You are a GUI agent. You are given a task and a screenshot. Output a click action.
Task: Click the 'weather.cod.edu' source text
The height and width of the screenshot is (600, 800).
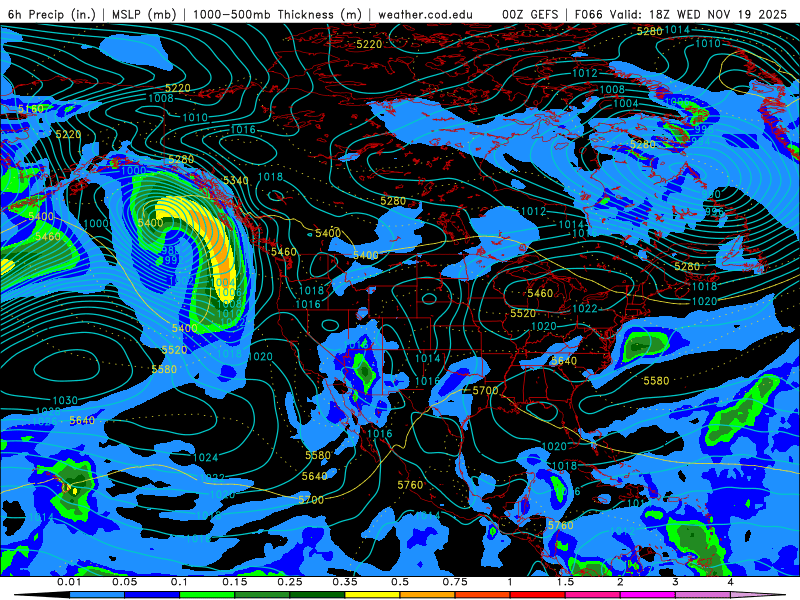425,14
